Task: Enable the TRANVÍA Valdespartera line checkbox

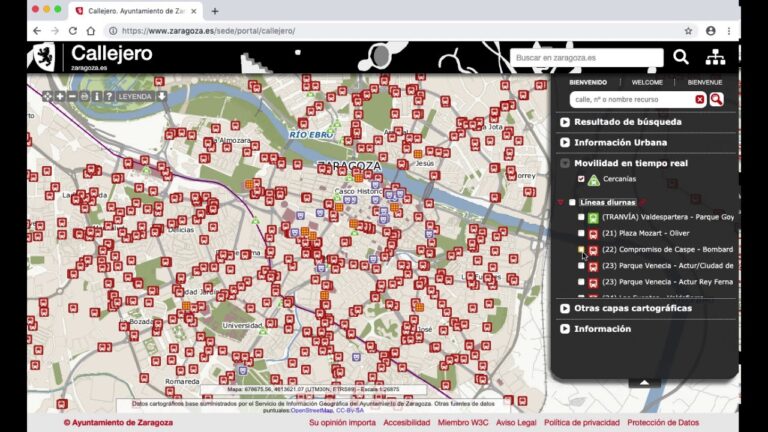Action: [581, 216]
